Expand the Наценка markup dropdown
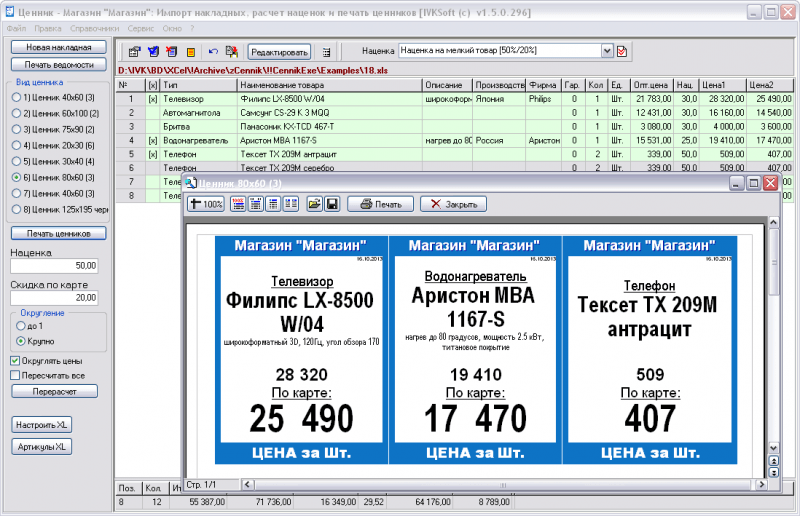Viewport: 800px width, 516px height. coord(607,51)
